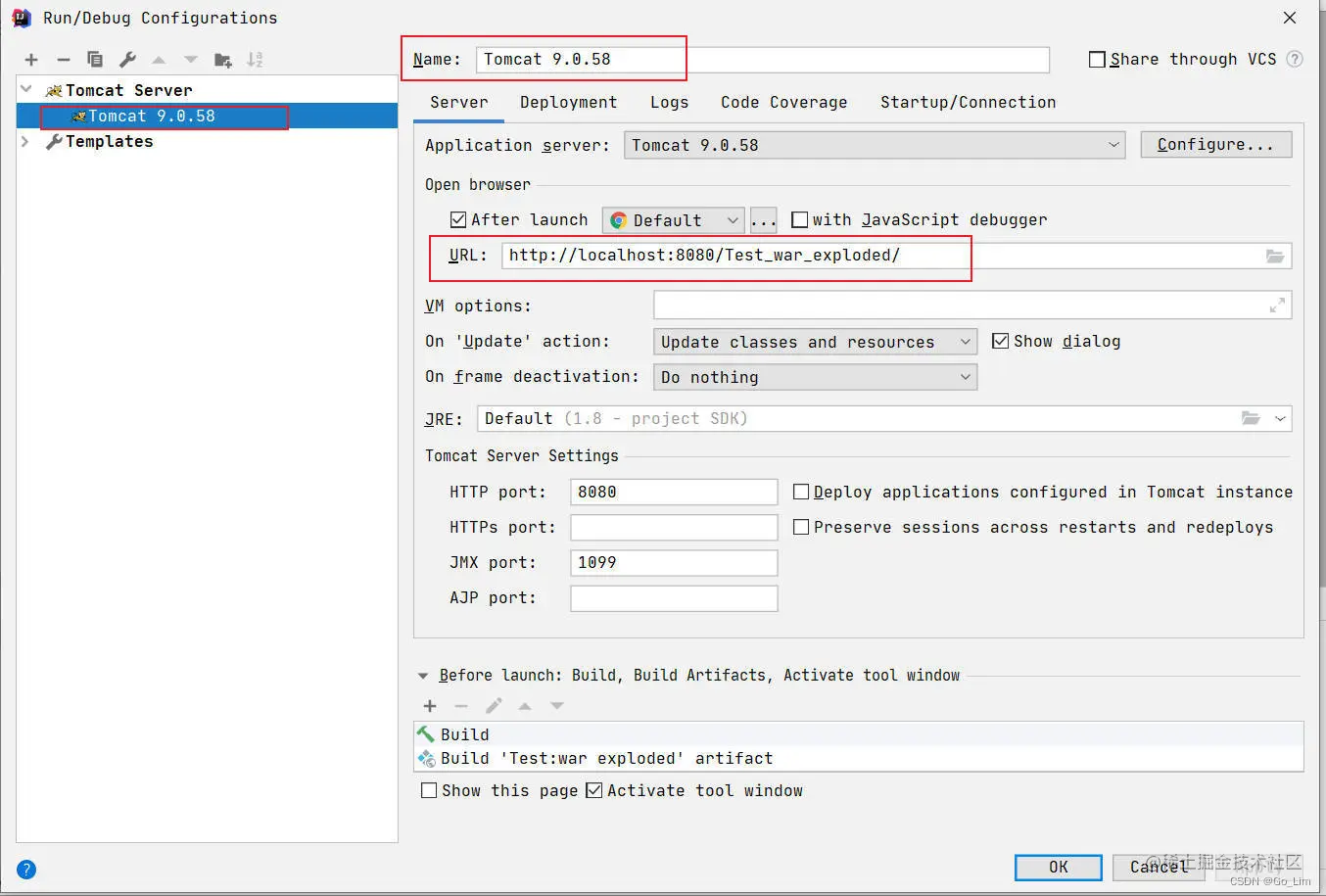Toggle the Show dialog checkbox
This screenshot has width=1326, height=896.
coord(1000,341)
